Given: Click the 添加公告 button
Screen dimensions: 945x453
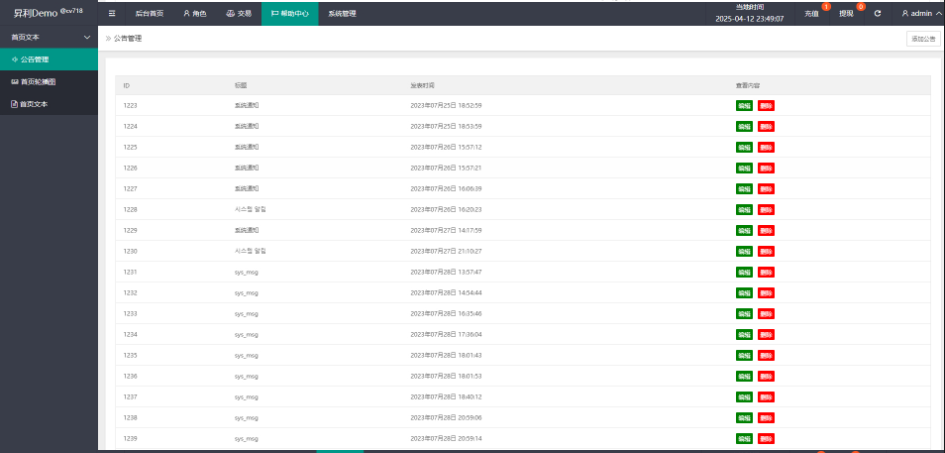Looking at the screenshot, I should click(923, 39).
